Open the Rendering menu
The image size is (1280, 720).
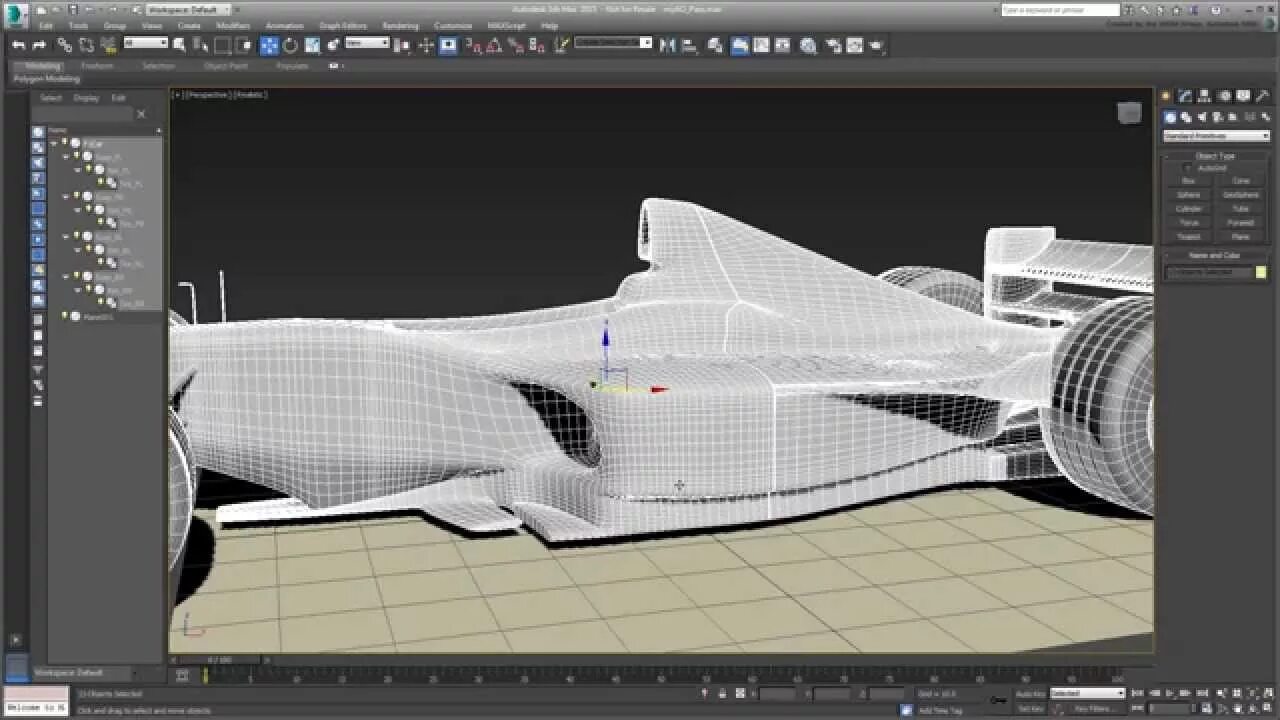click(400, 26)
